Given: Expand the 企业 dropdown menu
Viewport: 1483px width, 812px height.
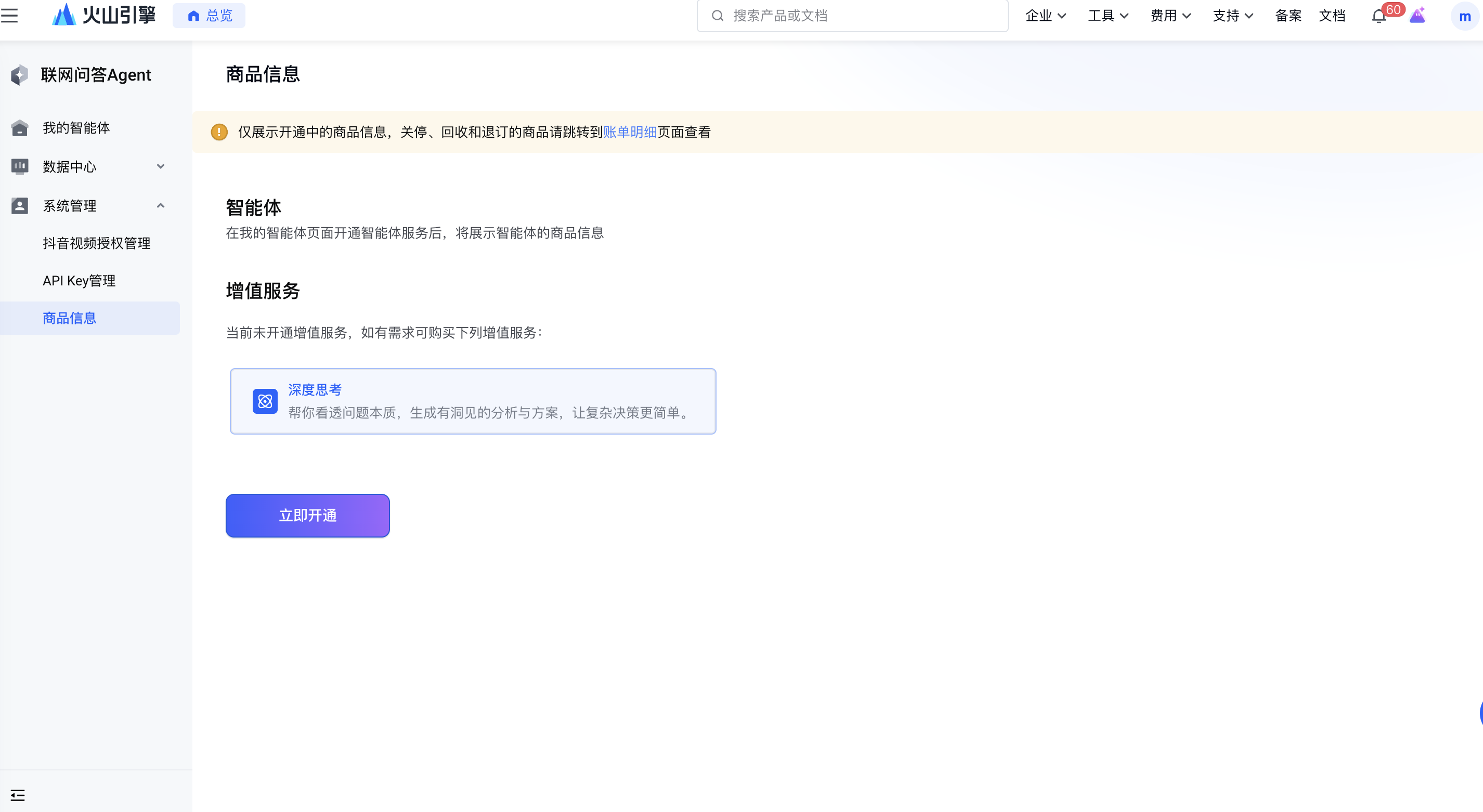Looking at the screenshot, I should tap(1046, 16).
